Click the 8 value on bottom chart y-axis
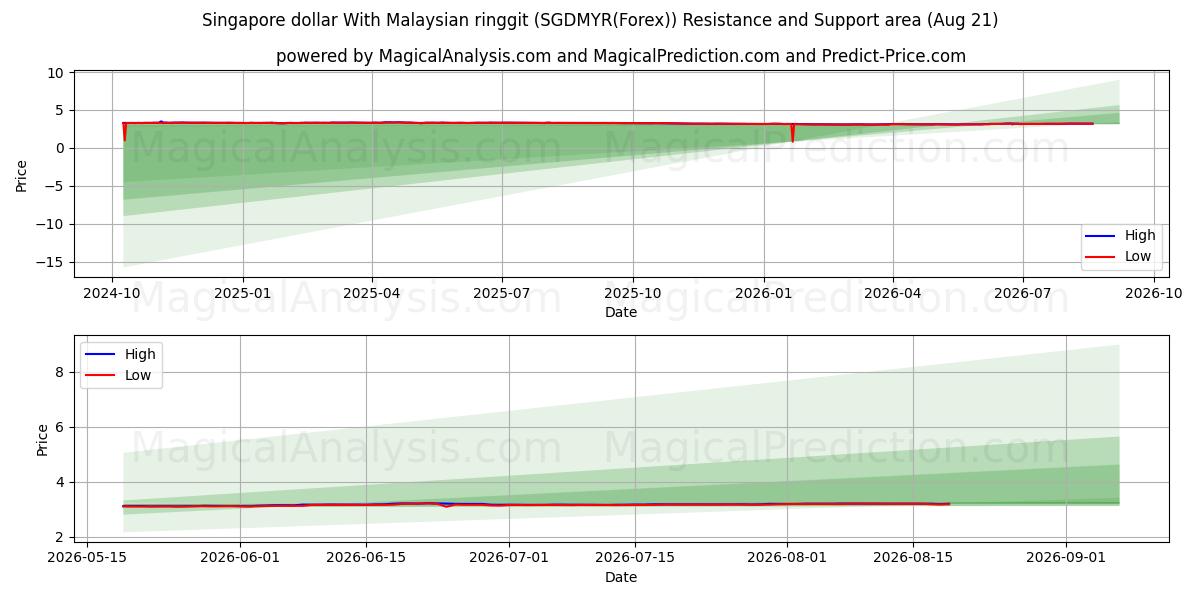This screenshot has width=1200, height=600. pos(60,372)
